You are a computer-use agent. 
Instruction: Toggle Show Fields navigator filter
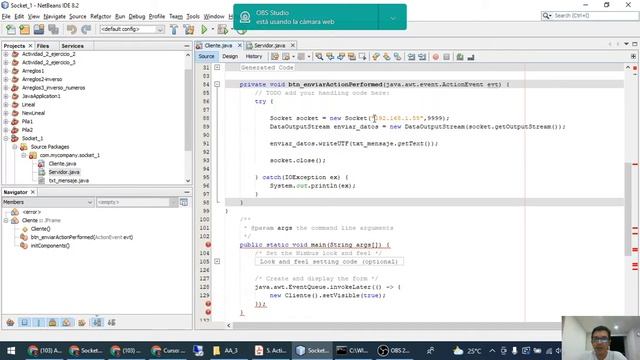(24, 322)
